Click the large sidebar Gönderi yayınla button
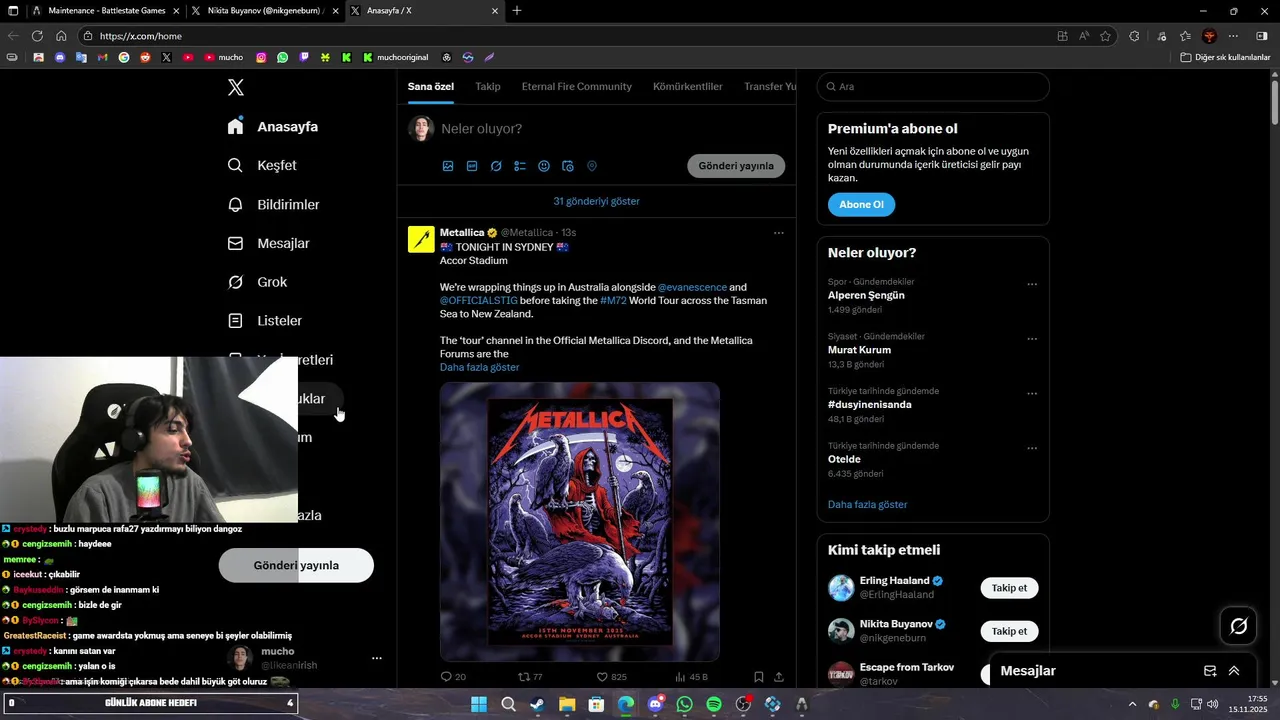Viewport: 1280px width, 720px height. (296, 565)
